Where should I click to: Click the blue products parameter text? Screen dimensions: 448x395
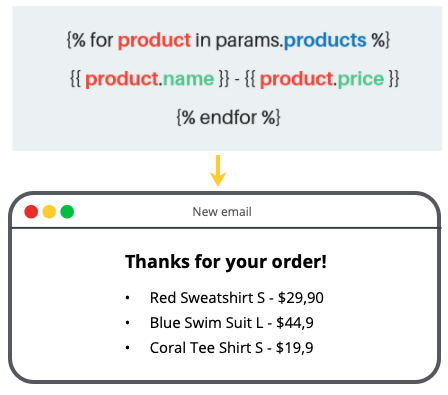click(x=325, y=41)
